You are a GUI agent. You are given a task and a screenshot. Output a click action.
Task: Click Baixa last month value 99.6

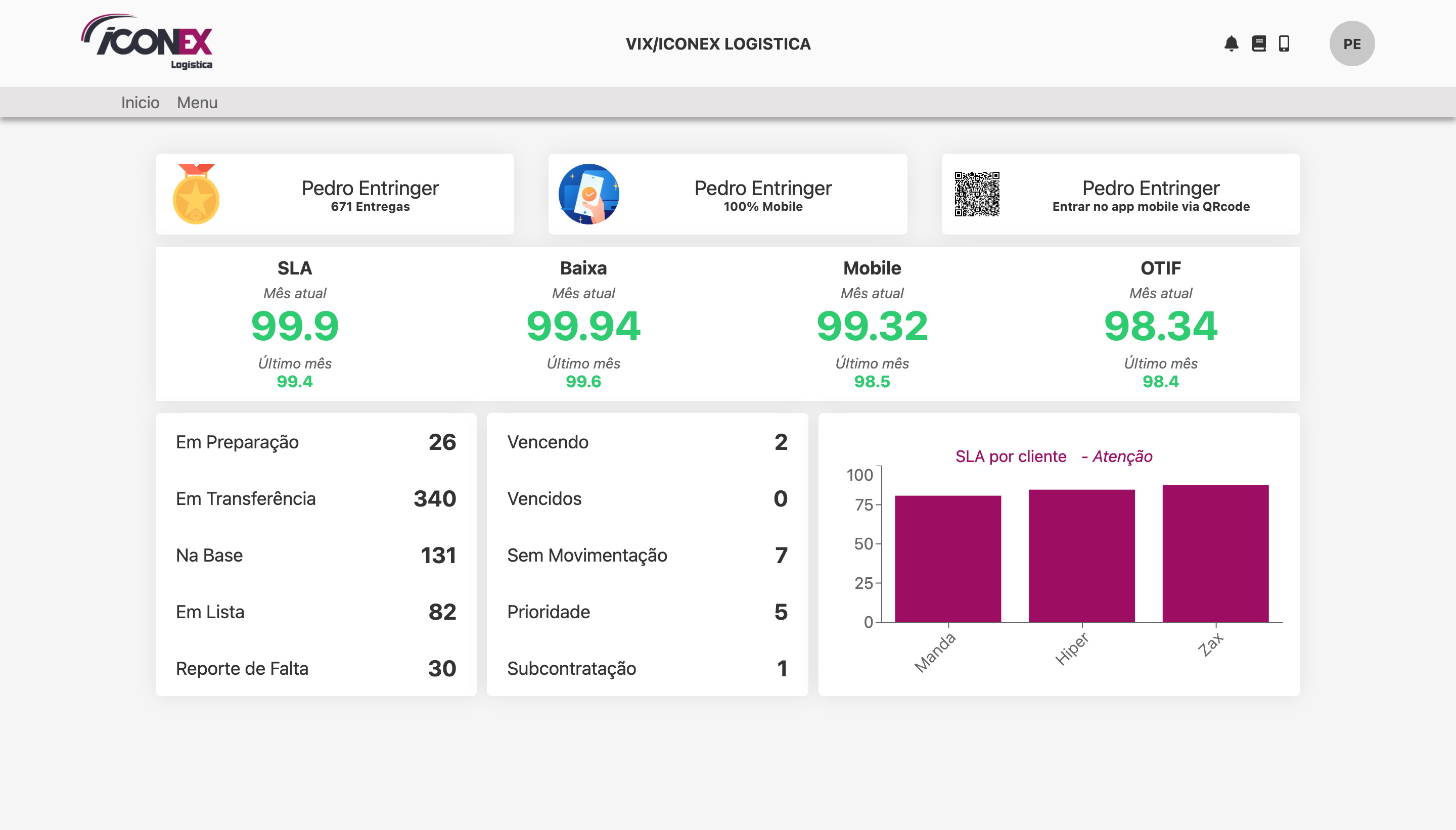[x=583, y=381]
